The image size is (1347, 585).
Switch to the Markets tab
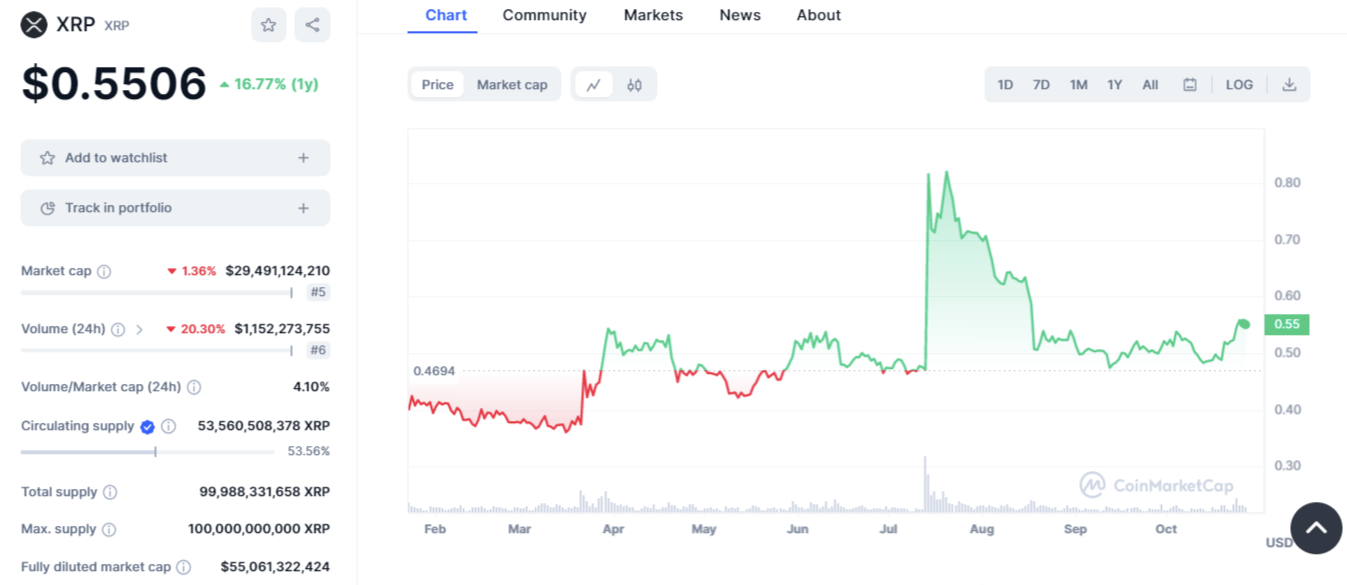653,15
